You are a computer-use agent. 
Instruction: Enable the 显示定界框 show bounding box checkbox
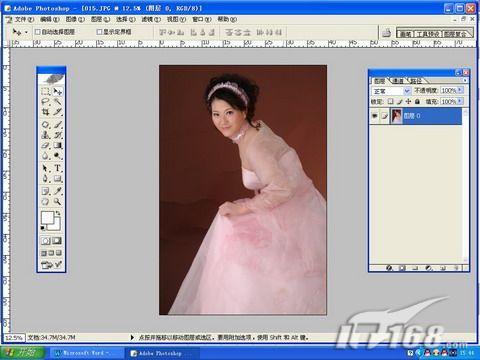pyautogui.click(x=99, y=32)
